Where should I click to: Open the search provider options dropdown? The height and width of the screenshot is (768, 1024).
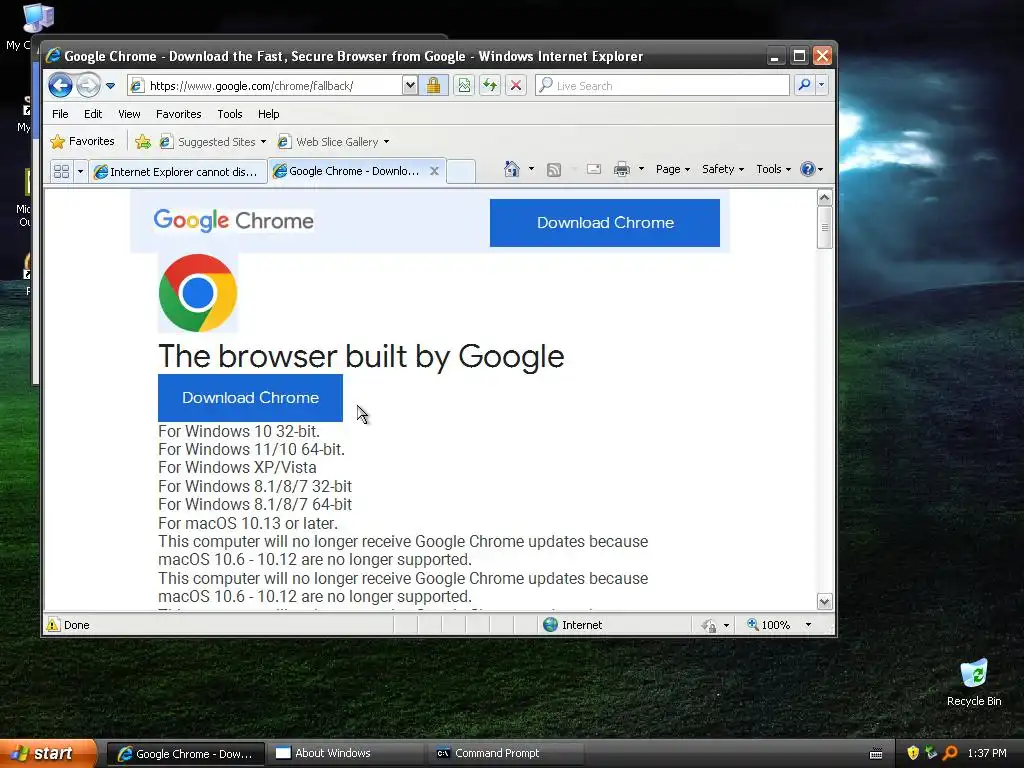[822, 85]
